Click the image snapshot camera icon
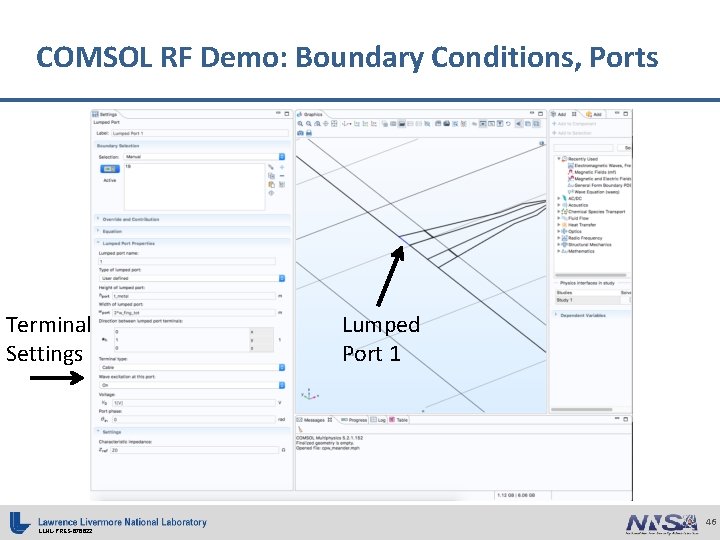The width and height of the screenshot is (720, 540). click(x=300, y=133)
